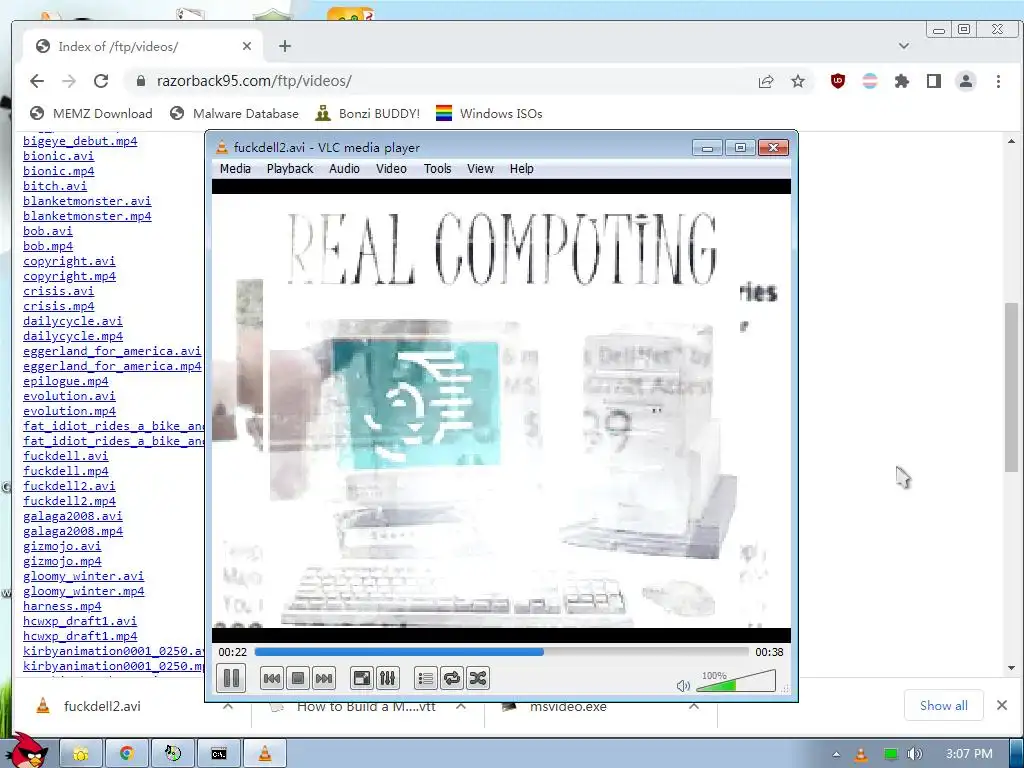
Task: Expand msvideo.exe download options arrow
Action: coord(694,706)
